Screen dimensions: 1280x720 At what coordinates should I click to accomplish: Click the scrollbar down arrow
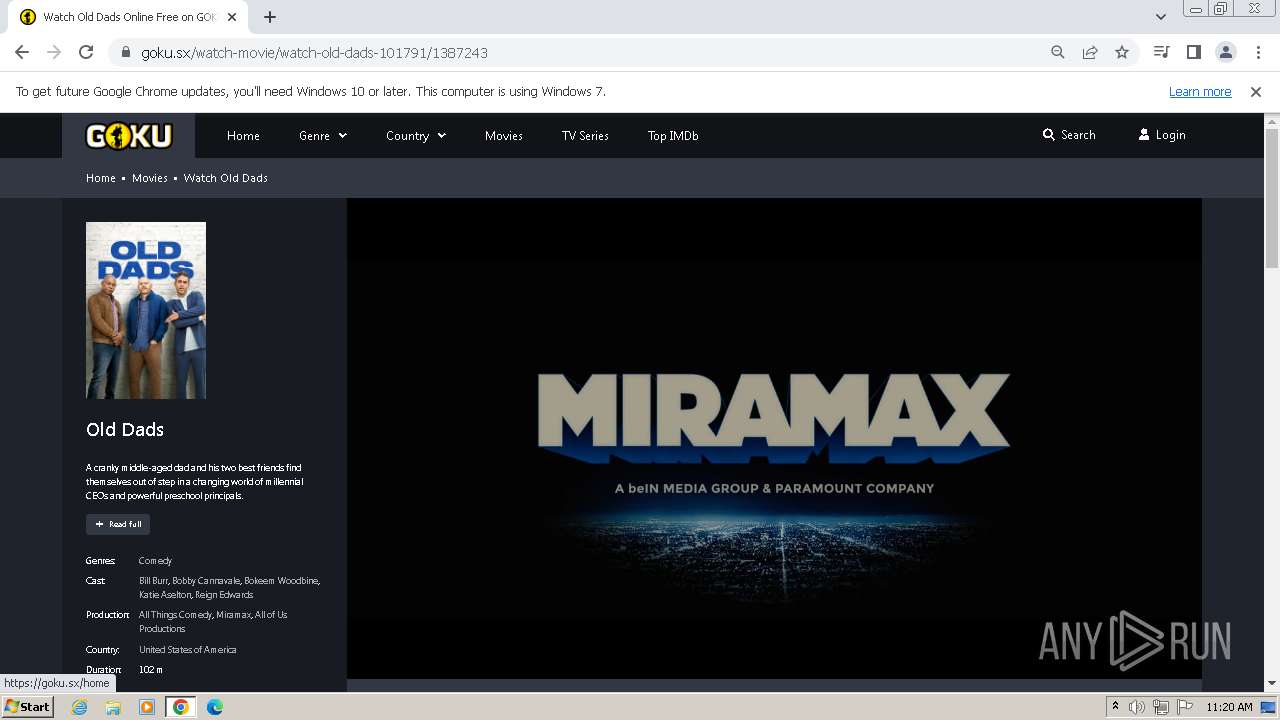(x=1272, y=684)
